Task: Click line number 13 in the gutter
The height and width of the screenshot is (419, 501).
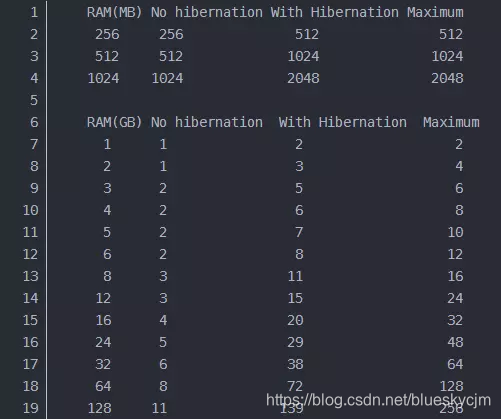Action: (x=30, y=276)
